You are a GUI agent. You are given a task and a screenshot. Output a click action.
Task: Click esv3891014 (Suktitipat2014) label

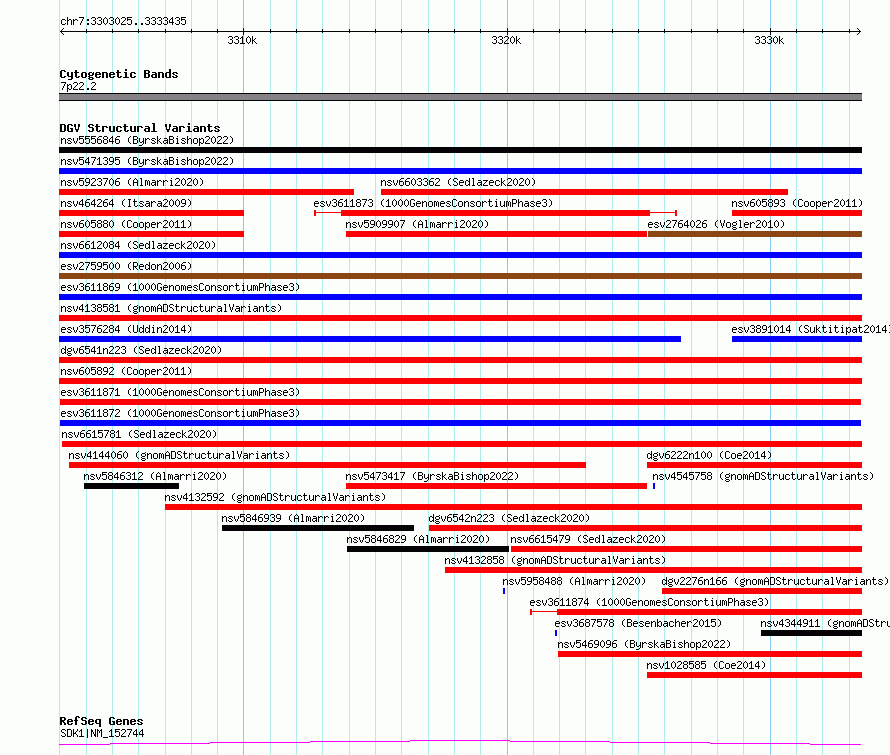tap(811, 329)
